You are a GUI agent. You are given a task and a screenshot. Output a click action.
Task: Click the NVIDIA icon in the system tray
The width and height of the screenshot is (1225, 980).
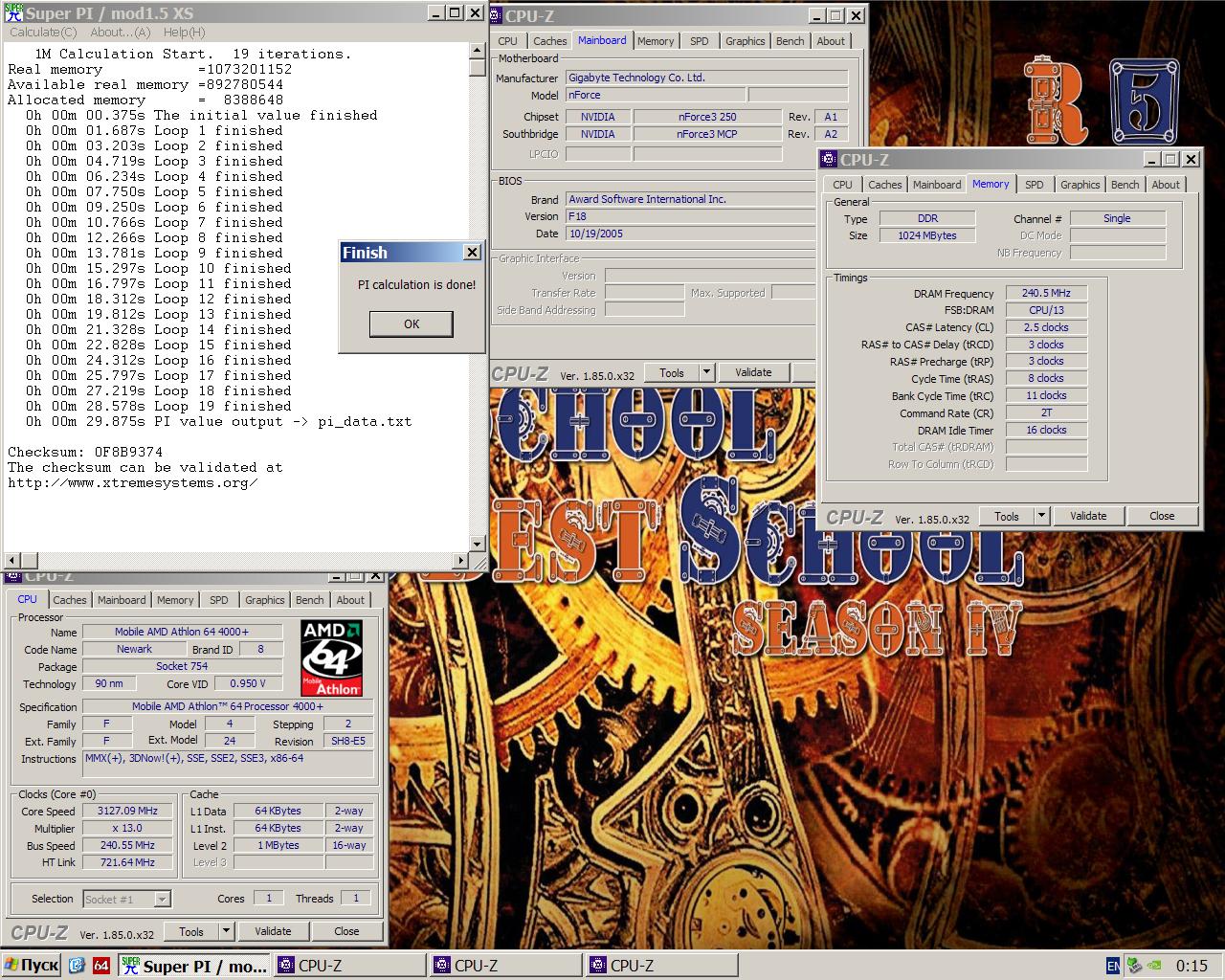[1155, 966]
